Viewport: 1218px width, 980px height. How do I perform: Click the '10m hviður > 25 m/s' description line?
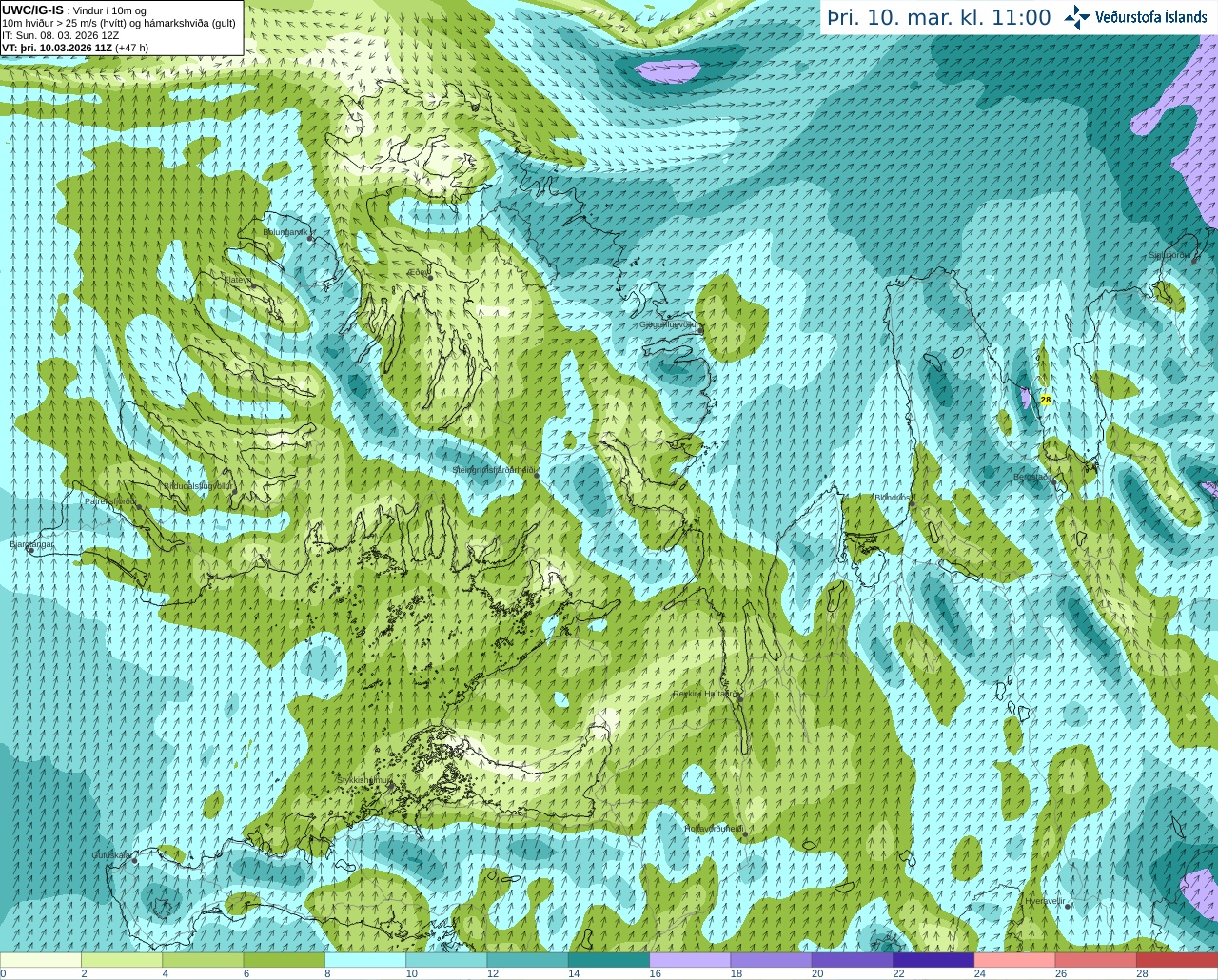pyautogui.click(x=119, y=23)
